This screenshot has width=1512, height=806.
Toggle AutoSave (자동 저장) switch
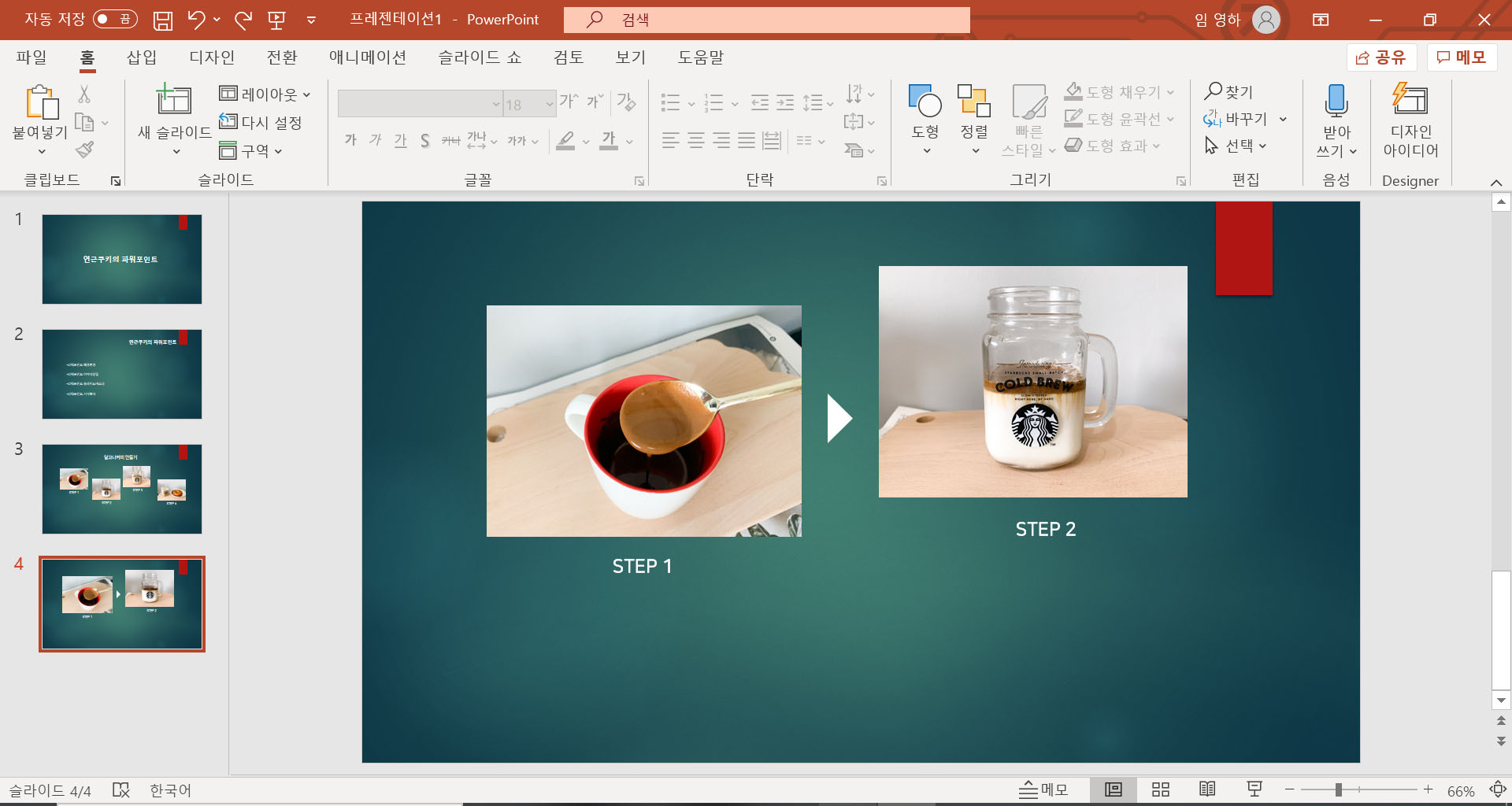115,19
